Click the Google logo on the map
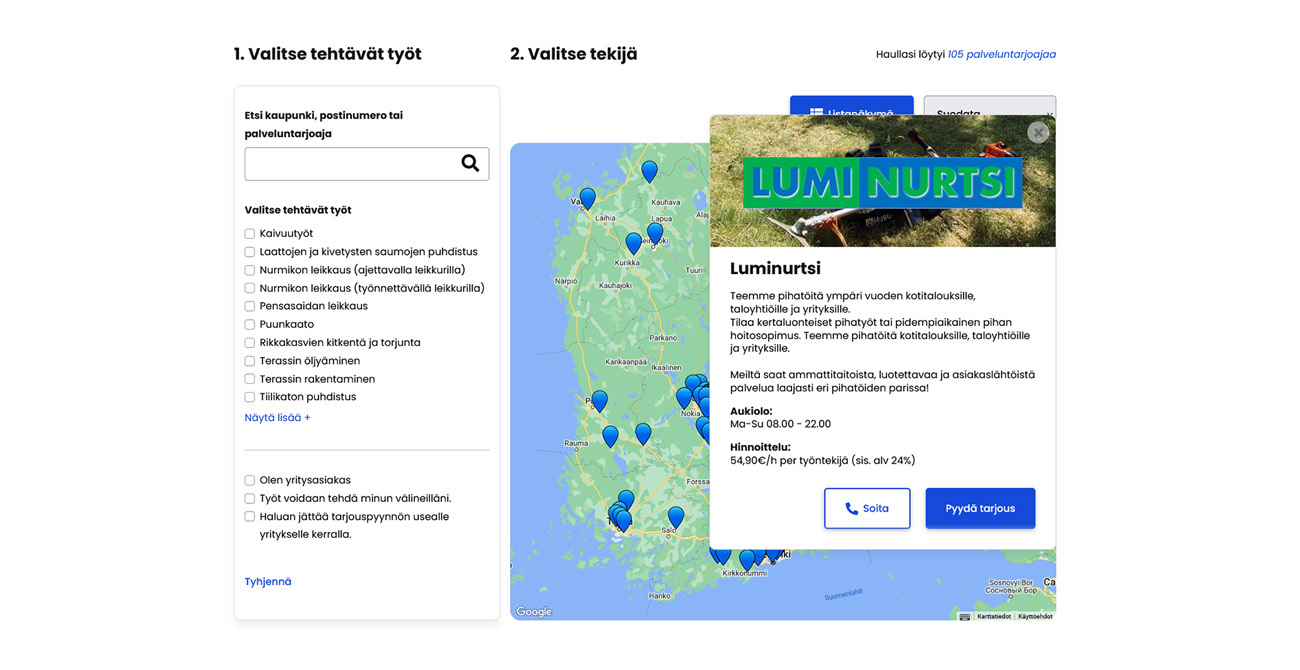 coord(534,611)
